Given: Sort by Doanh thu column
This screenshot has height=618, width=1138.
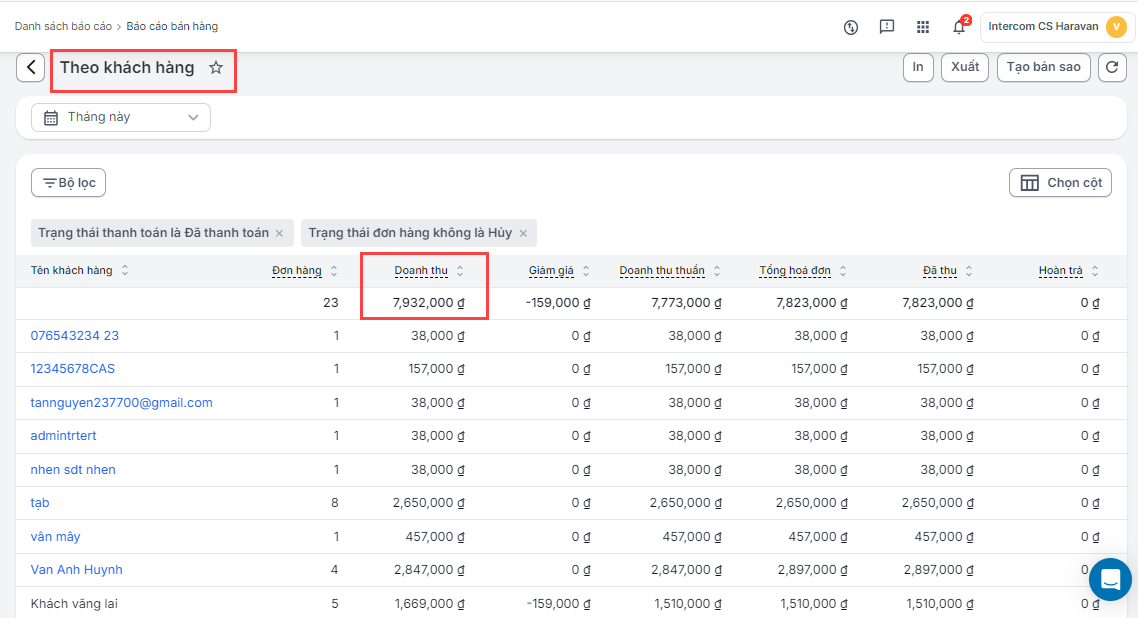Looking at the screenshot, I should [x=421, y=271].
